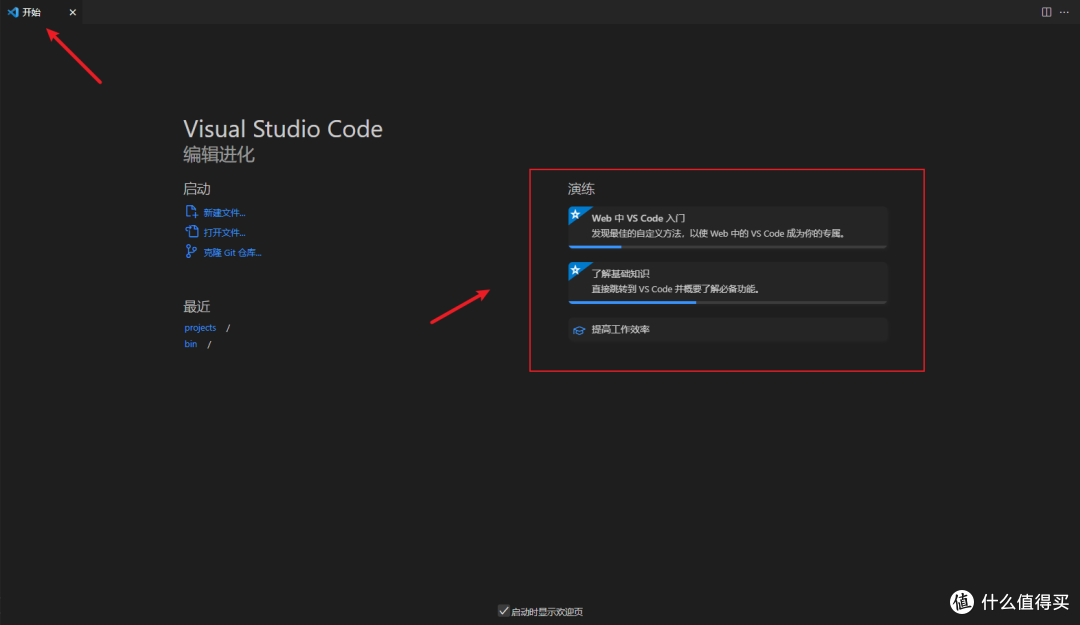Create a new file via 新建文件 link
This screenshot has height=625, width=1080.
point(222,211)
